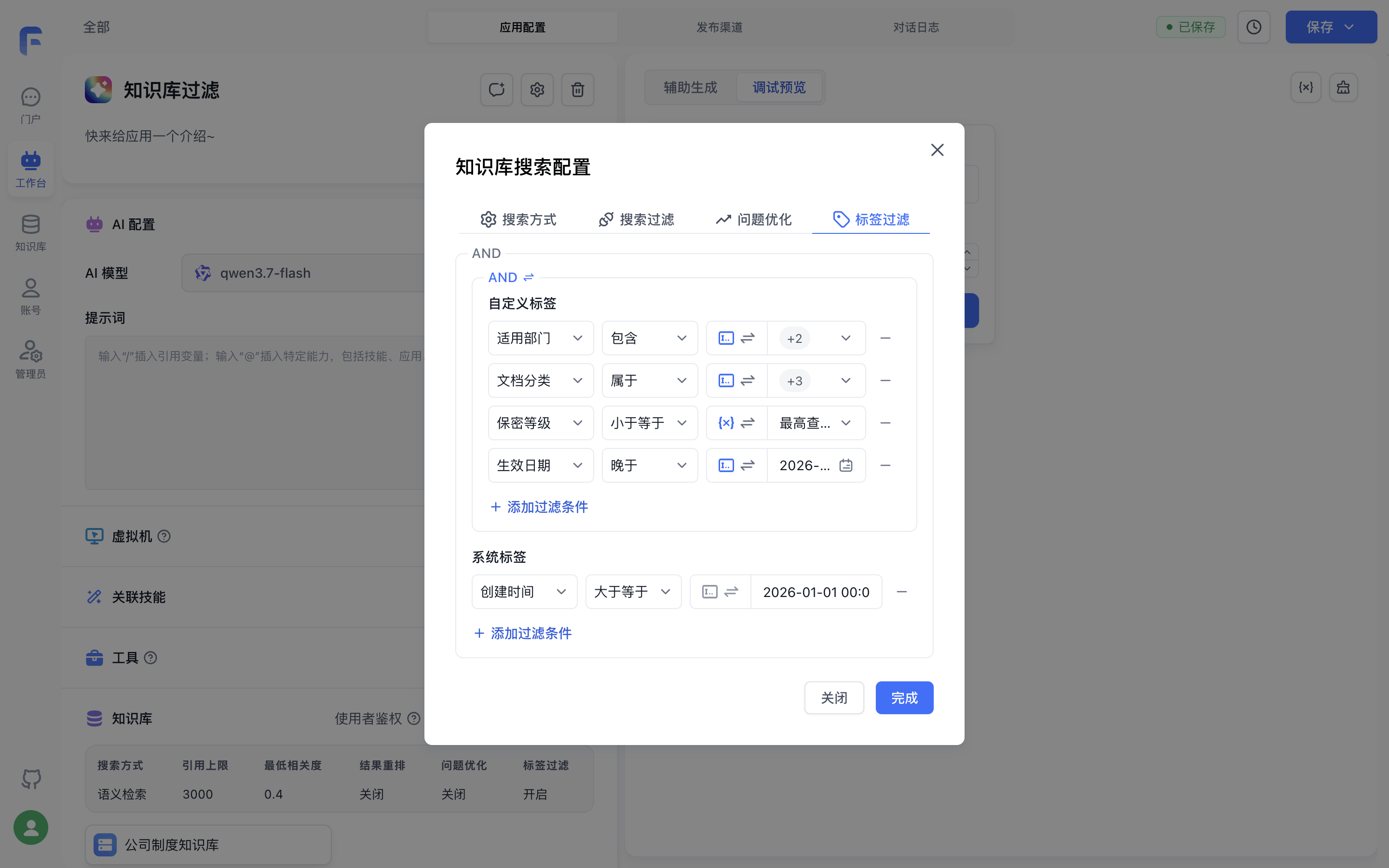This screenshot has width=1389, height=868.
Task: Open version history clock icon
Action: click(1253, 27)
